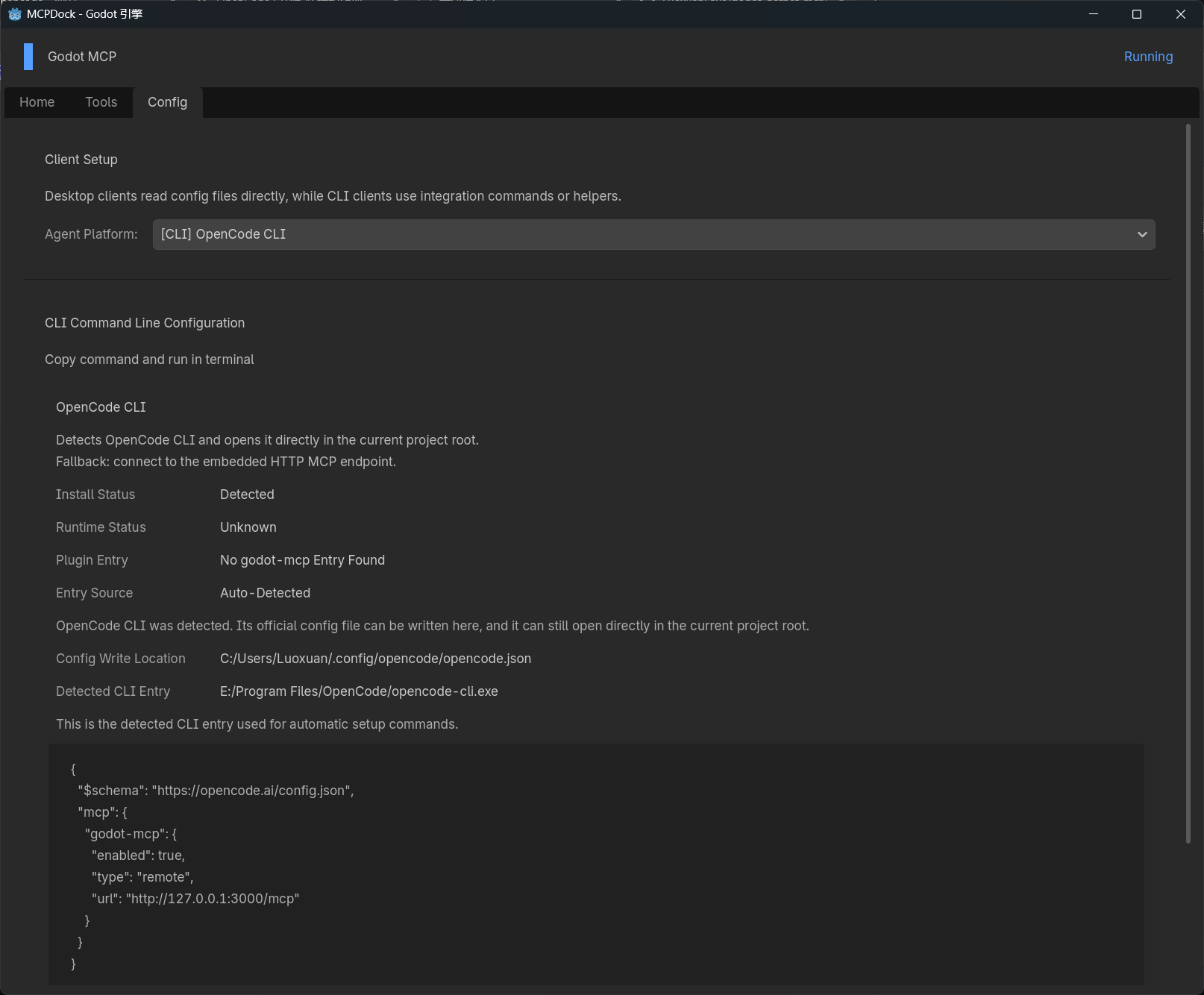Click the OpenCode CLI section title

(101, 407)
